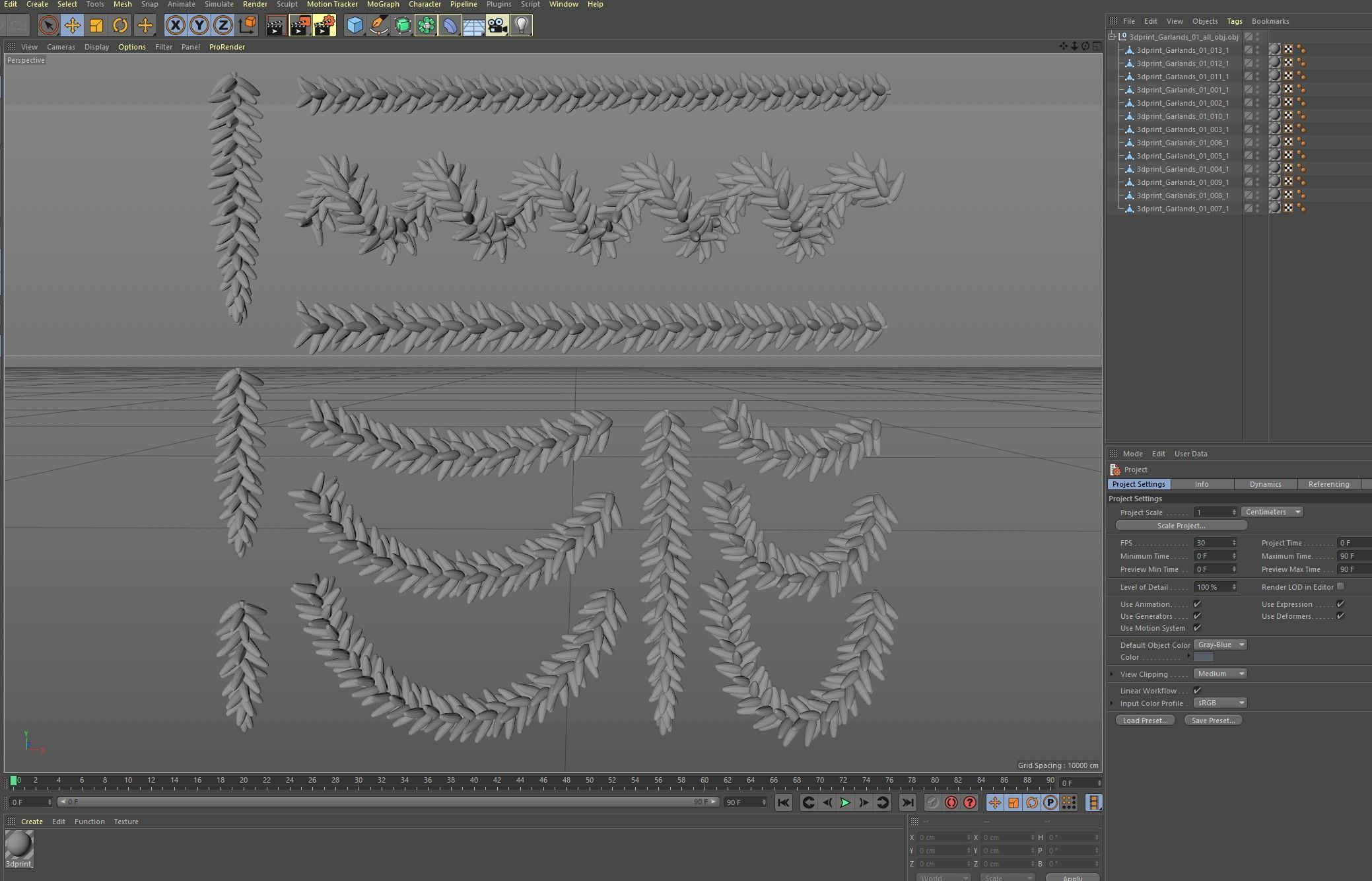Collapse 3dprint_Garlands_01_all_obj.obj tree
The image size is (1372, 881).
click(x=1112, y=37)
